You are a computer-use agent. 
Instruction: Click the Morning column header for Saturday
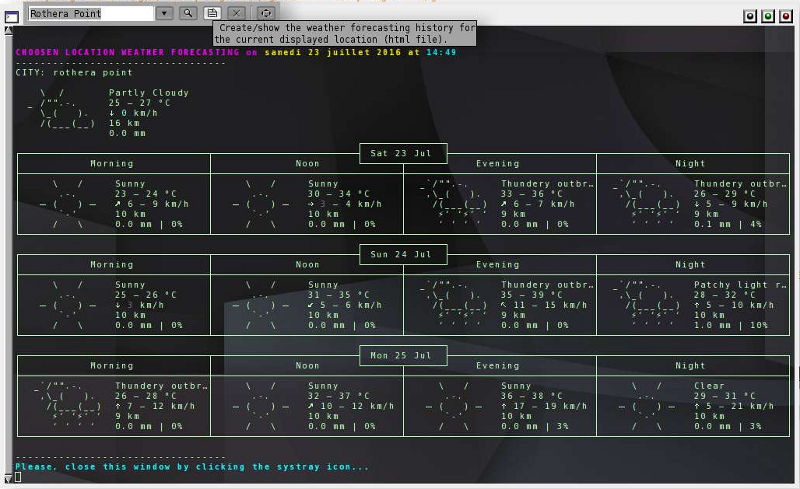click(x=112, y=164)
